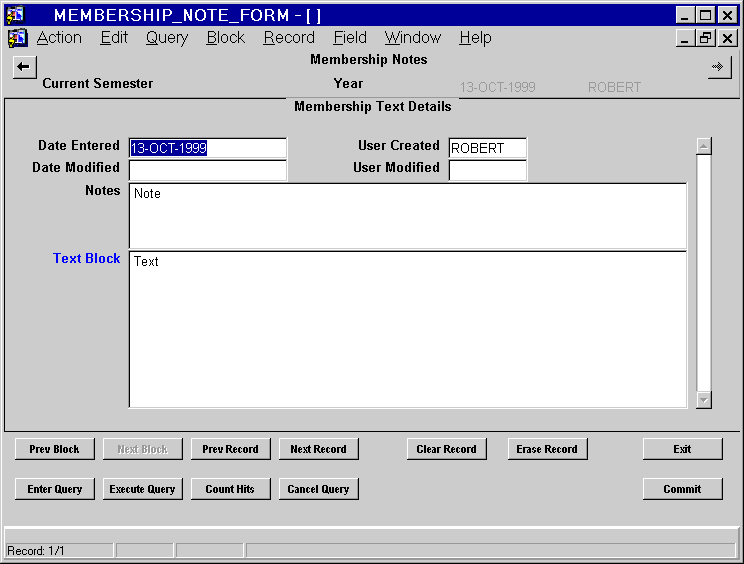Focus the Date Modified field
This screenshot has height=564, width=744.
207,170
